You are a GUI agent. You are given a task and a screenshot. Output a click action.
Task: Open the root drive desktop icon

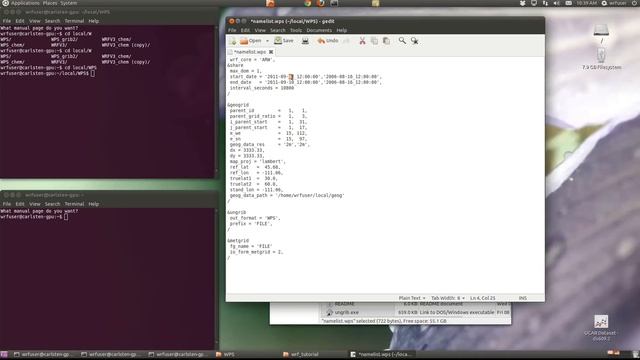(601, 33)
